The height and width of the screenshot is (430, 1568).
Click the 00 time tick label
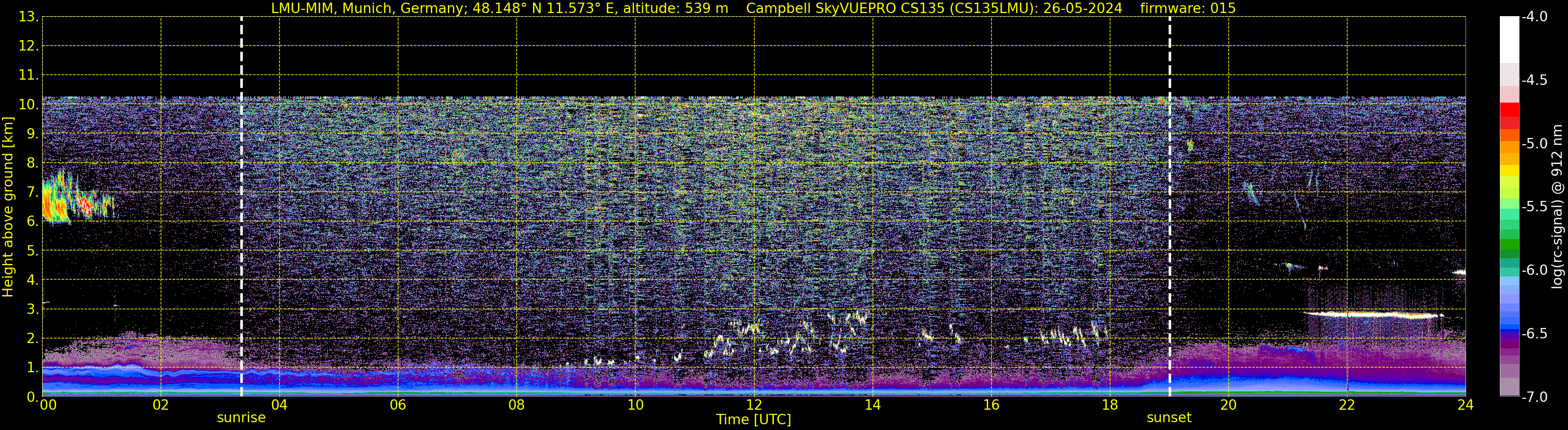[48, 405]
